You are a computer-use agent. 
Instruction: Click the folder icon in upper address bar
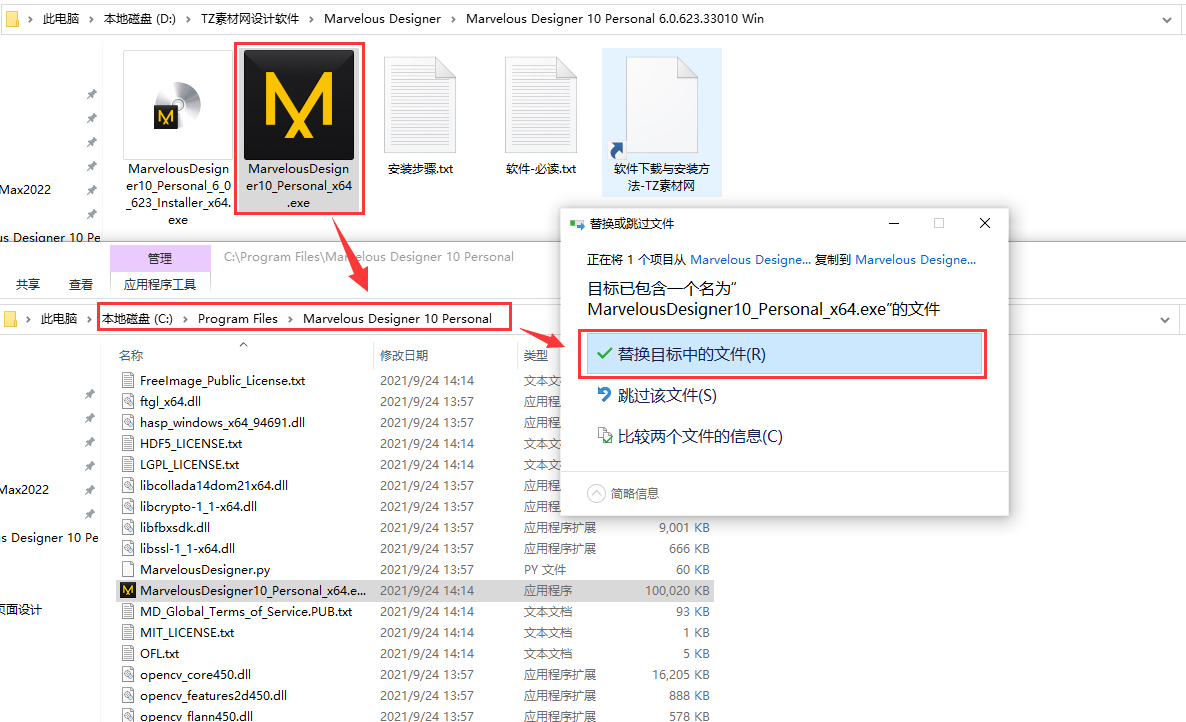tap(11, 18)
